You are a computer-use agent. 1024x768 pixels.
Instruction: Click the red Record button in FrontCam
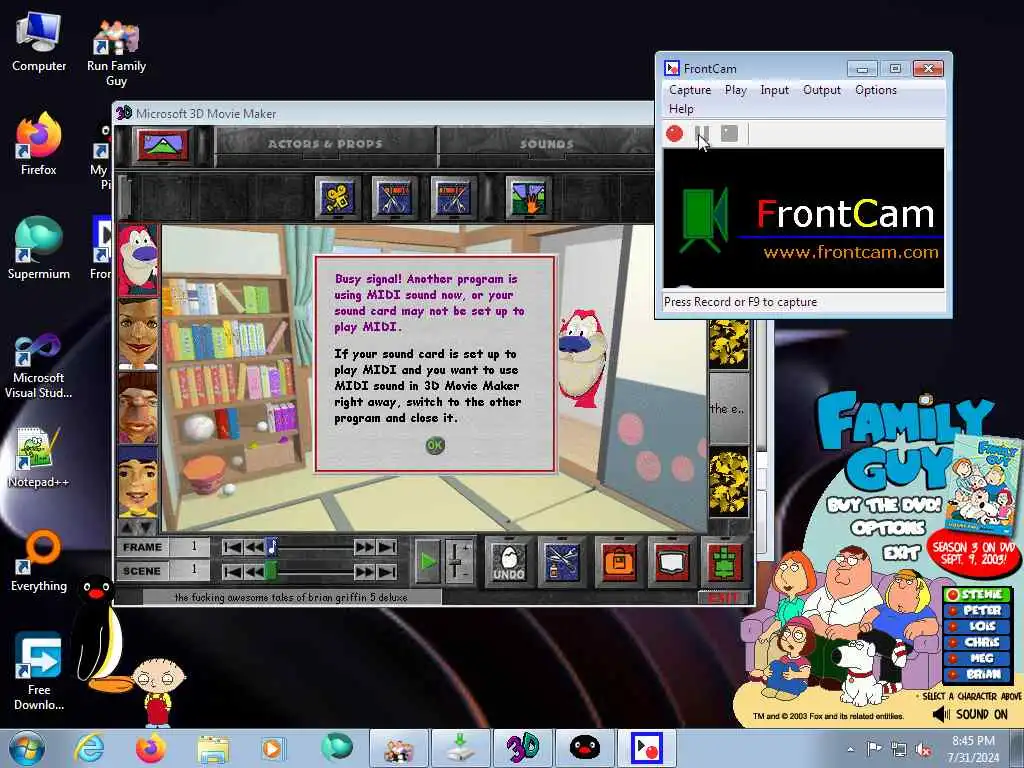point(675,134)
